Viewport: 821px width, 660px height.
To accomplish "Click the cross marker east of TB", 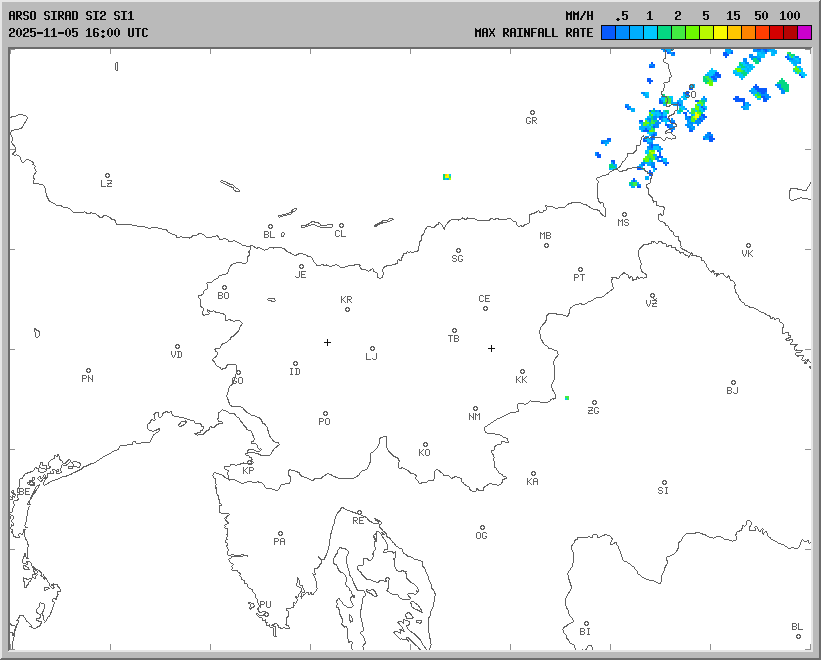I will 491,348.
